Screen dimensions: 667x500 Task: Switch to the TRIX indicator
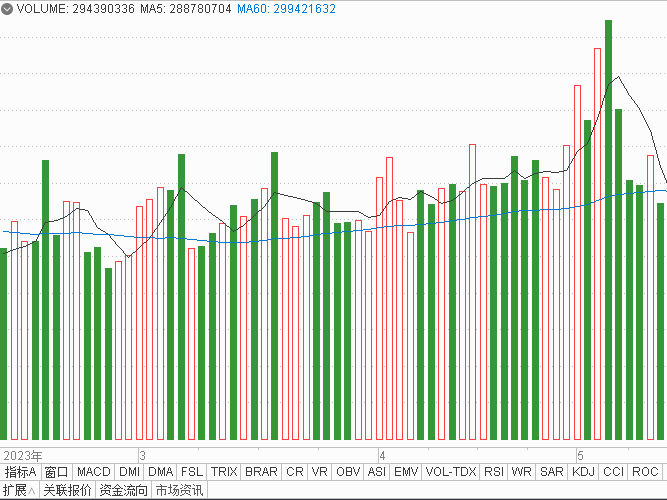point(225,472)
